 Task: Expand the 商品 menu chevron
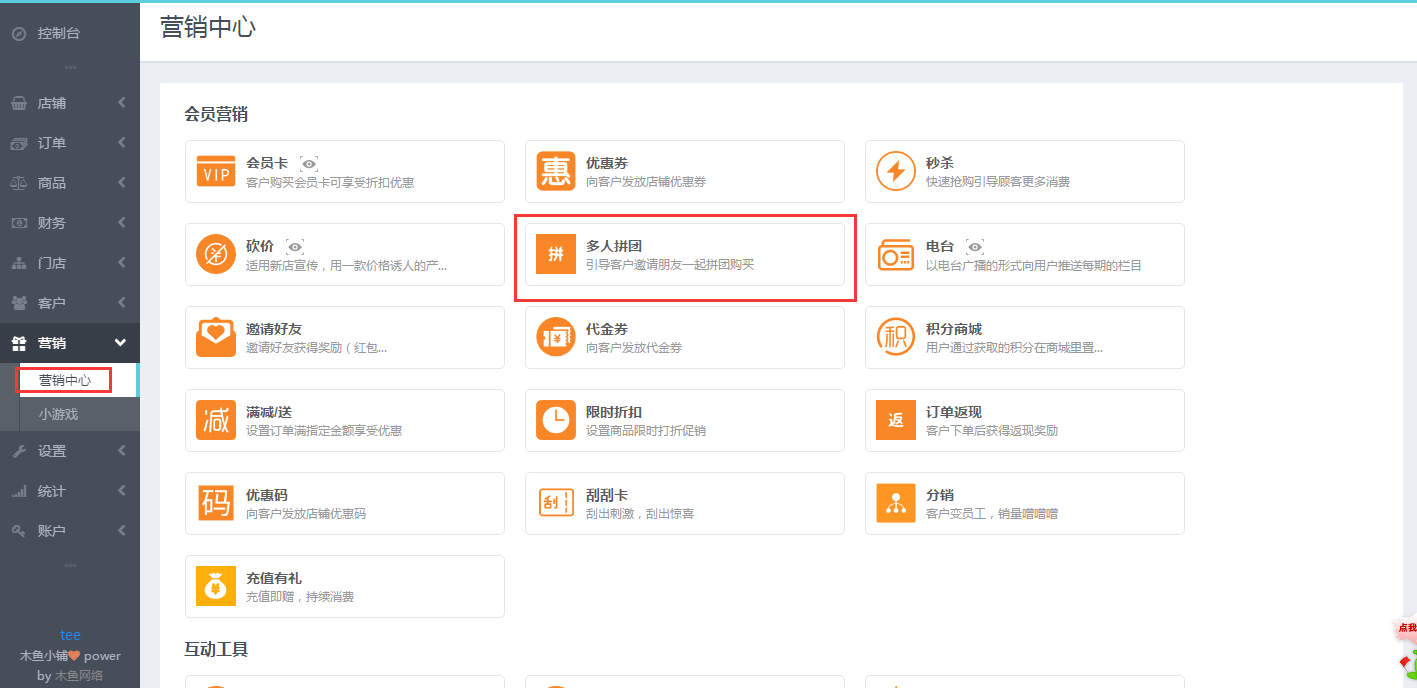(x=121, y=183)
